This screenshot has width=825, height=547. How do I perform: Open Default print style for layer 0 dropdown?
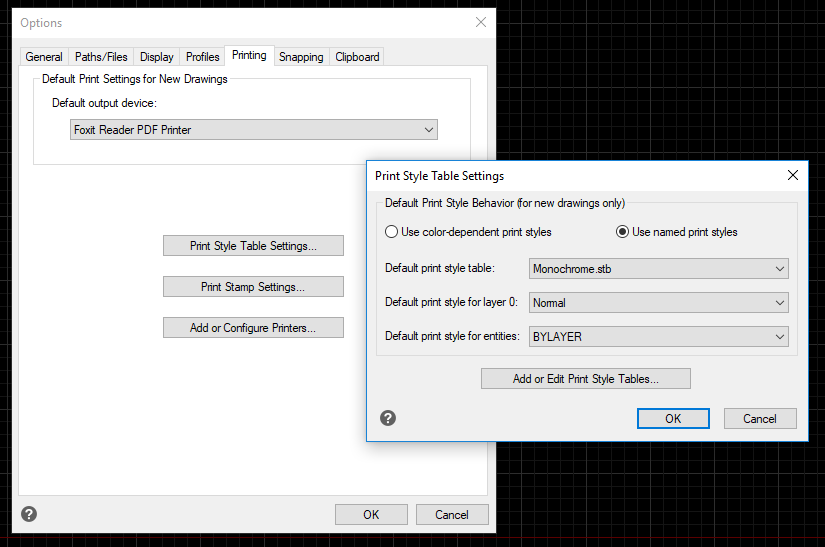pyautogui.click(x=658, y=302)
